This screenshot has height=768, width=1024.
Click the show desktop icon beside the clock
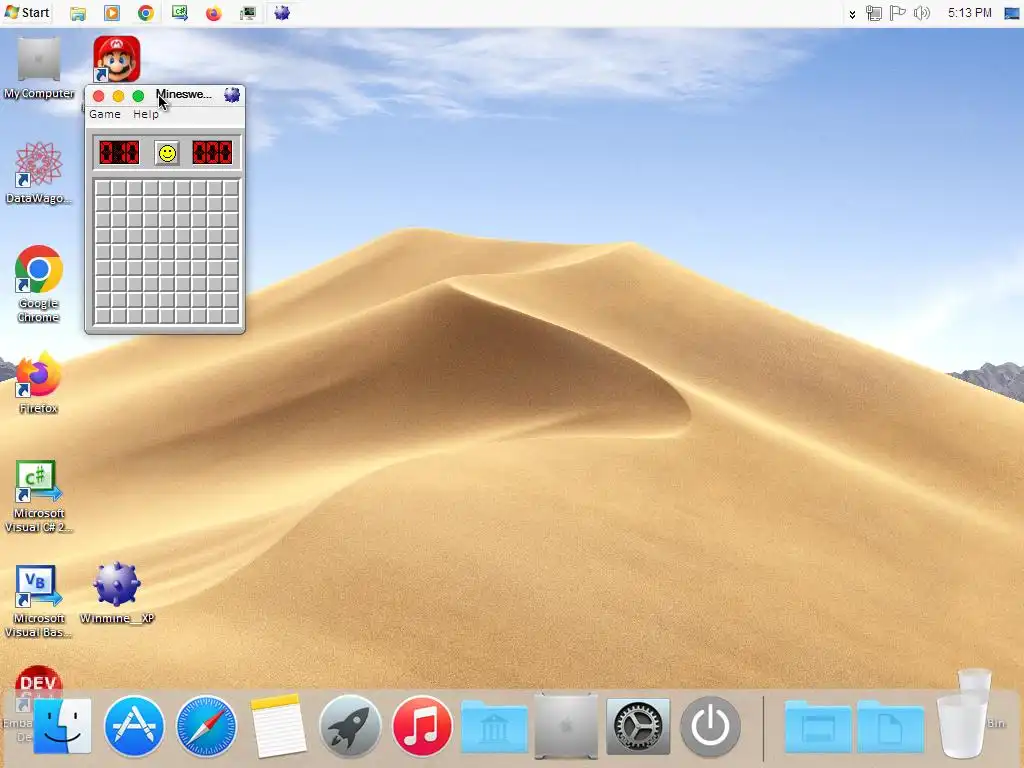click(x=1012, y=13)
